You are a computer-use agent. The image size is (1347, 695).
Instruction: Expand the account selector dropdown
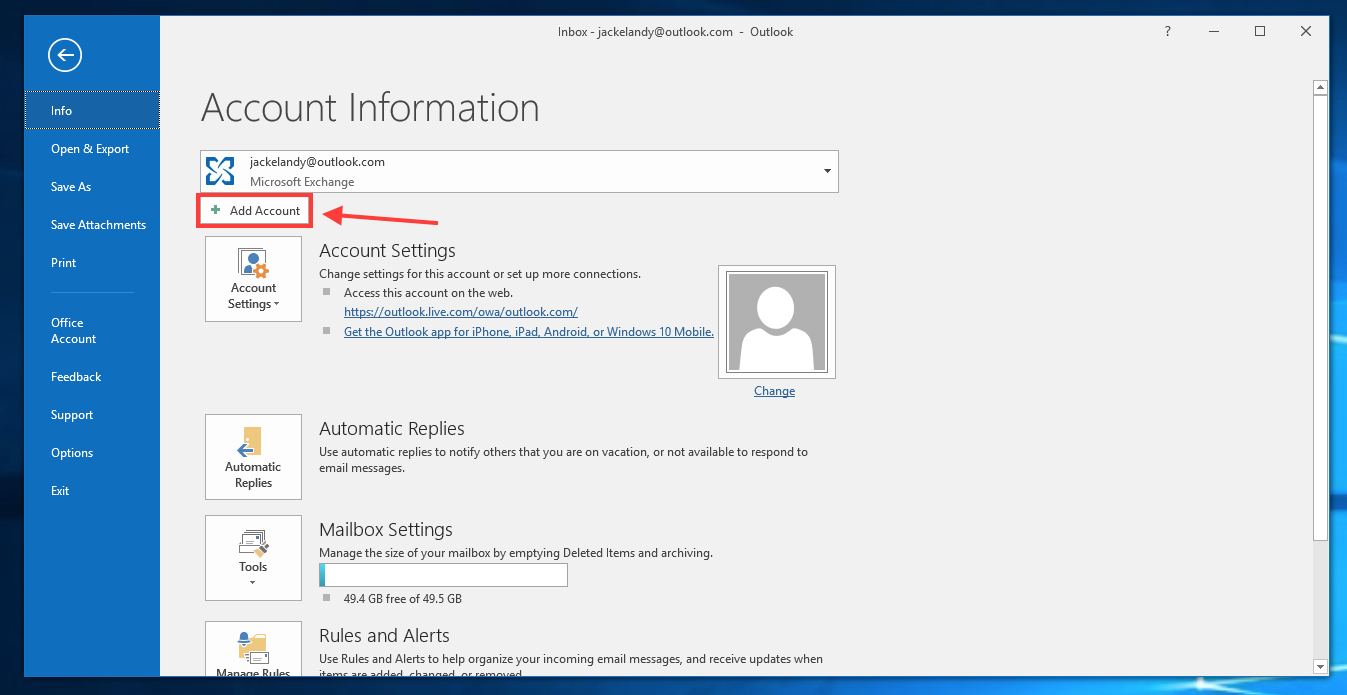point(827,171)
